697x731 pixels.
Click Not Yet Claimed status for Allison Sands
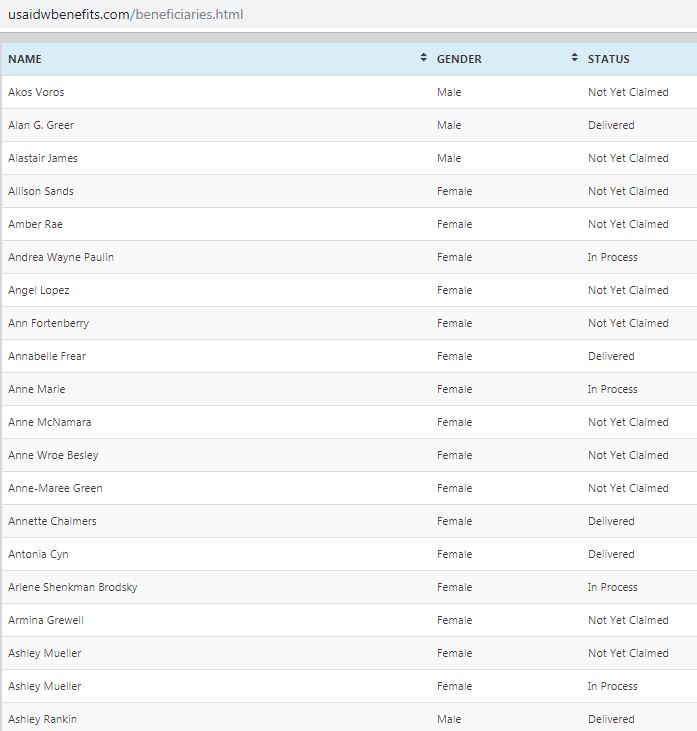628,192
